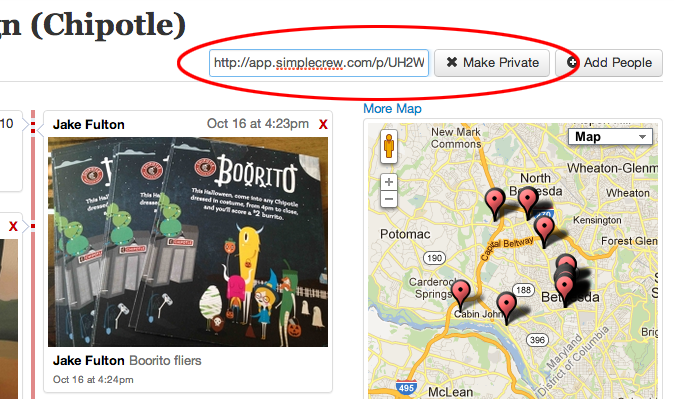
Task: Focus the simplecrew share URL field
Action: pos(319,63)
